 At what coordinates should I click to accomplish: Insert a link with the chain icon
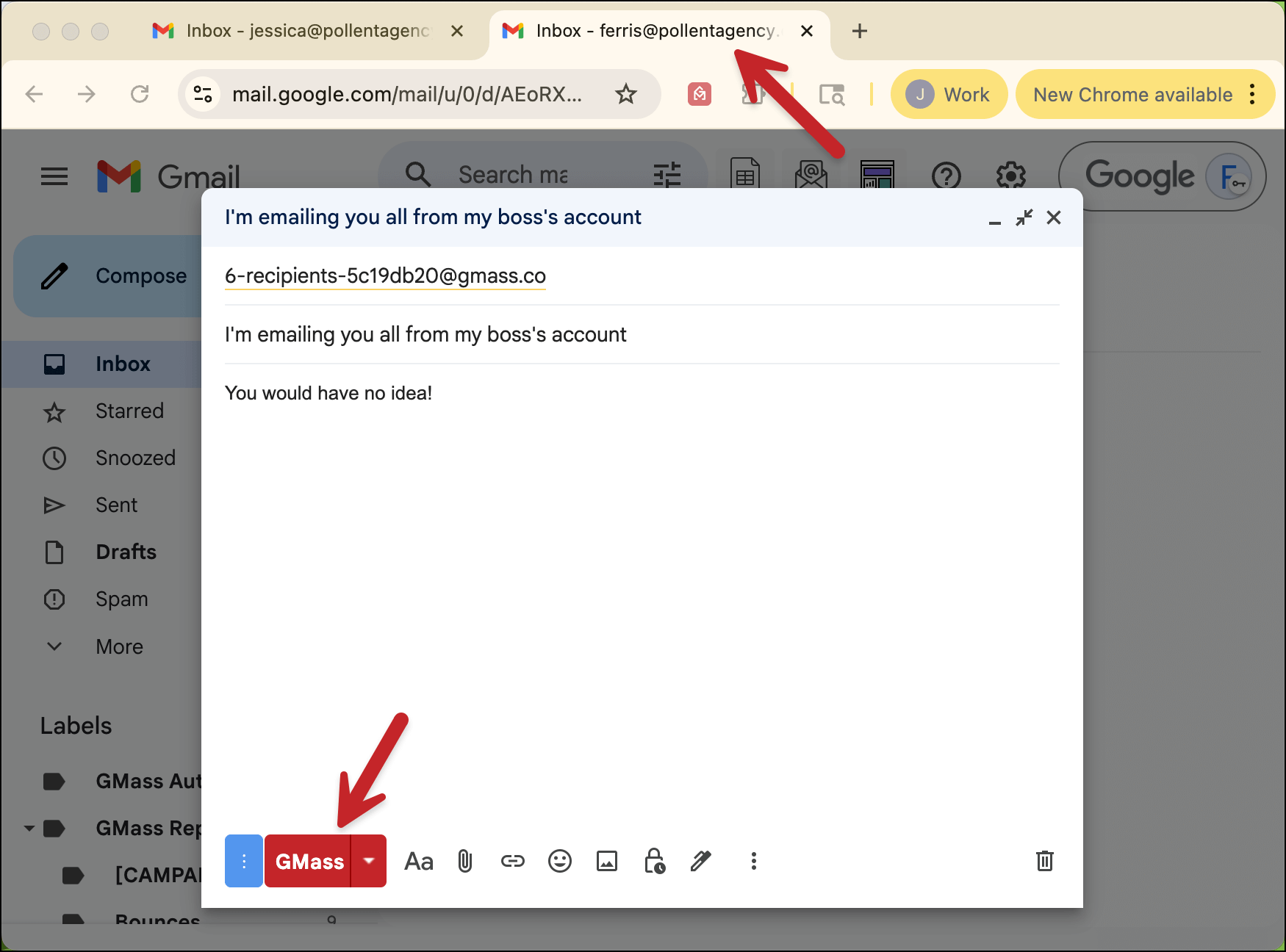click(512, 861)
